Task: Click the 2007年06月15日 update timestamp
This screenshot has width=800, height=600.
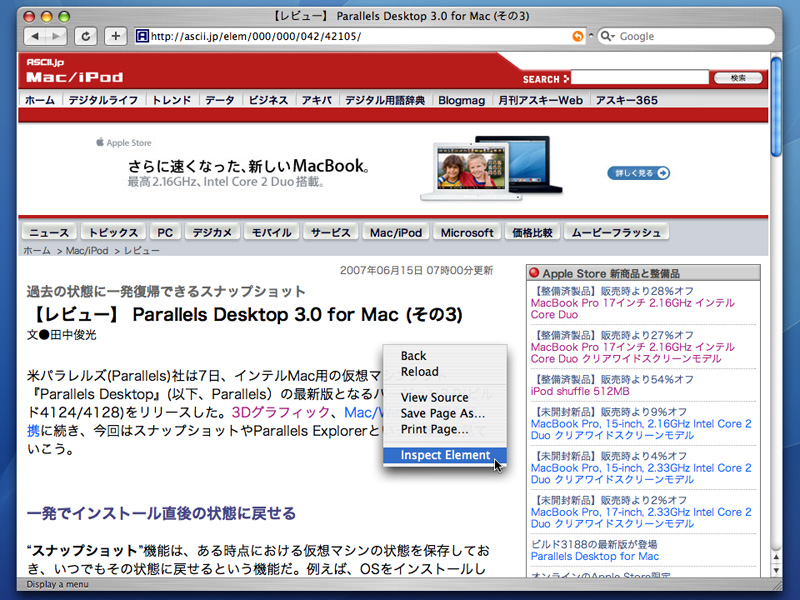Action: (x=416, y=270)
